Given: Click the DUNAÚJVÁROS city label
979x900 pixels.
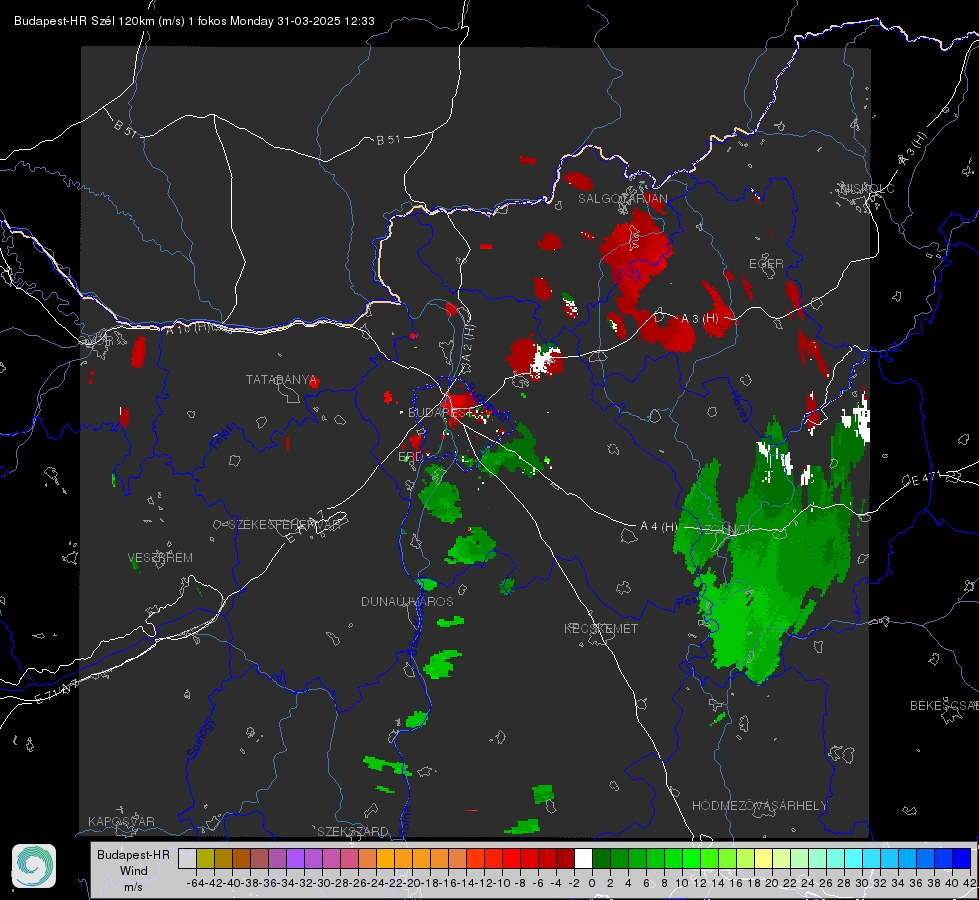Looking at the screenshot, I should (x=407, y=601).
